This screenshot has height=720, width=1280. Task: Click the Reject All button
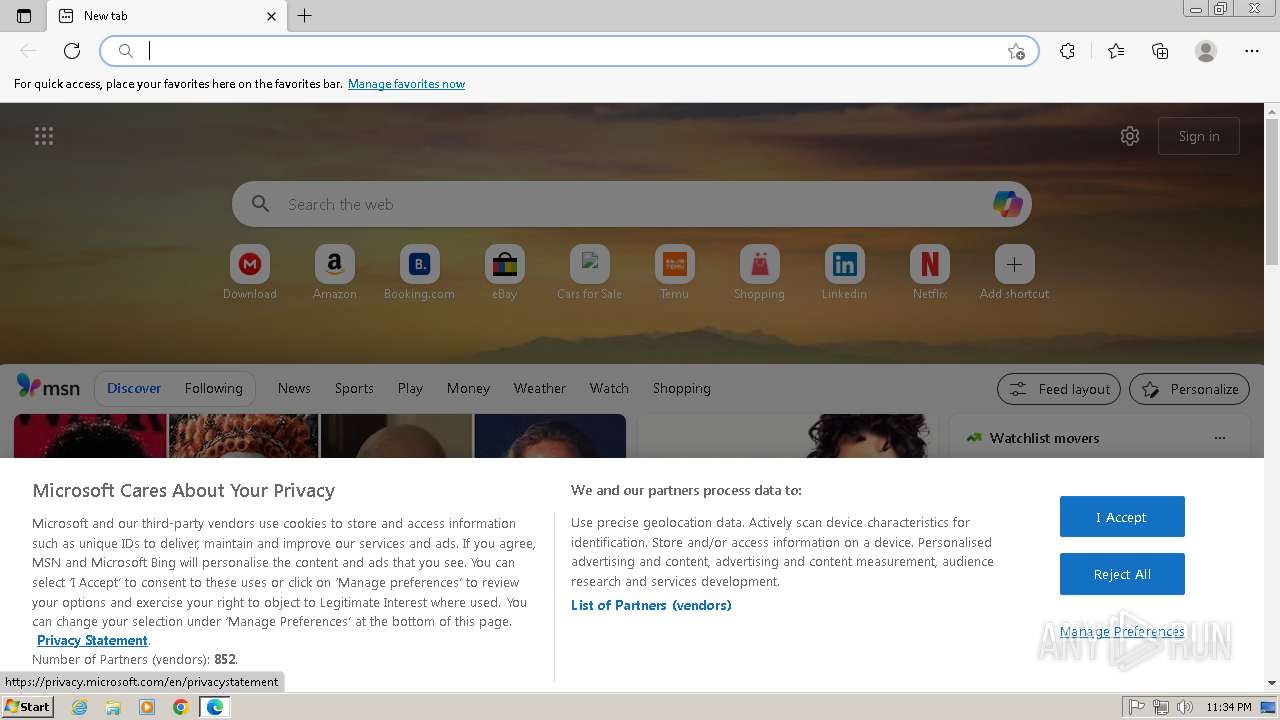coord(1122,574)
